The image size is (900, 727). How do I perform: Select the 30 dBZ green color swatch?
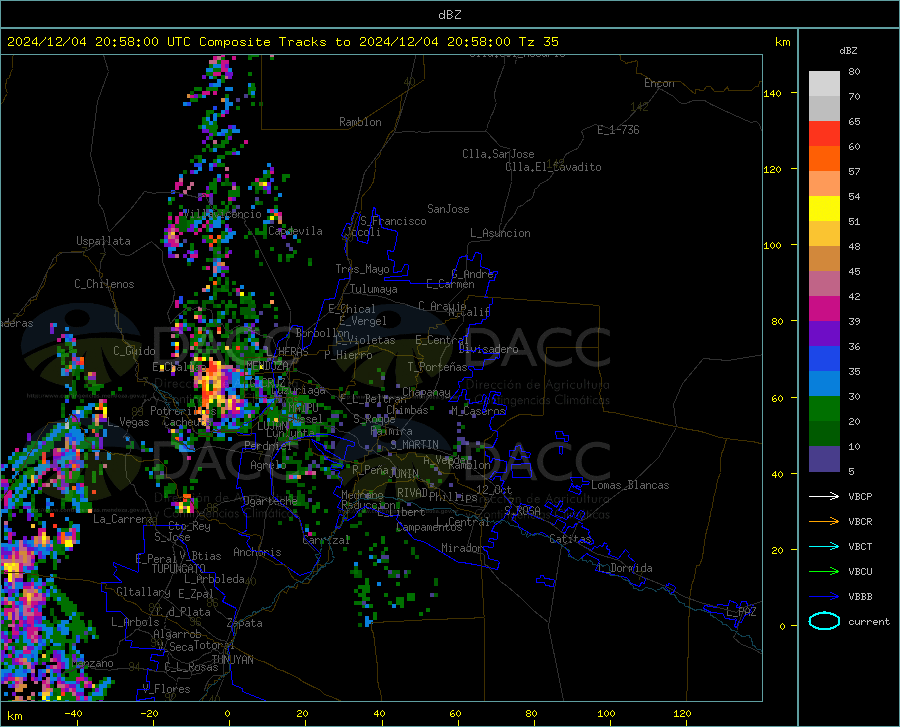(x=824, y=409)
